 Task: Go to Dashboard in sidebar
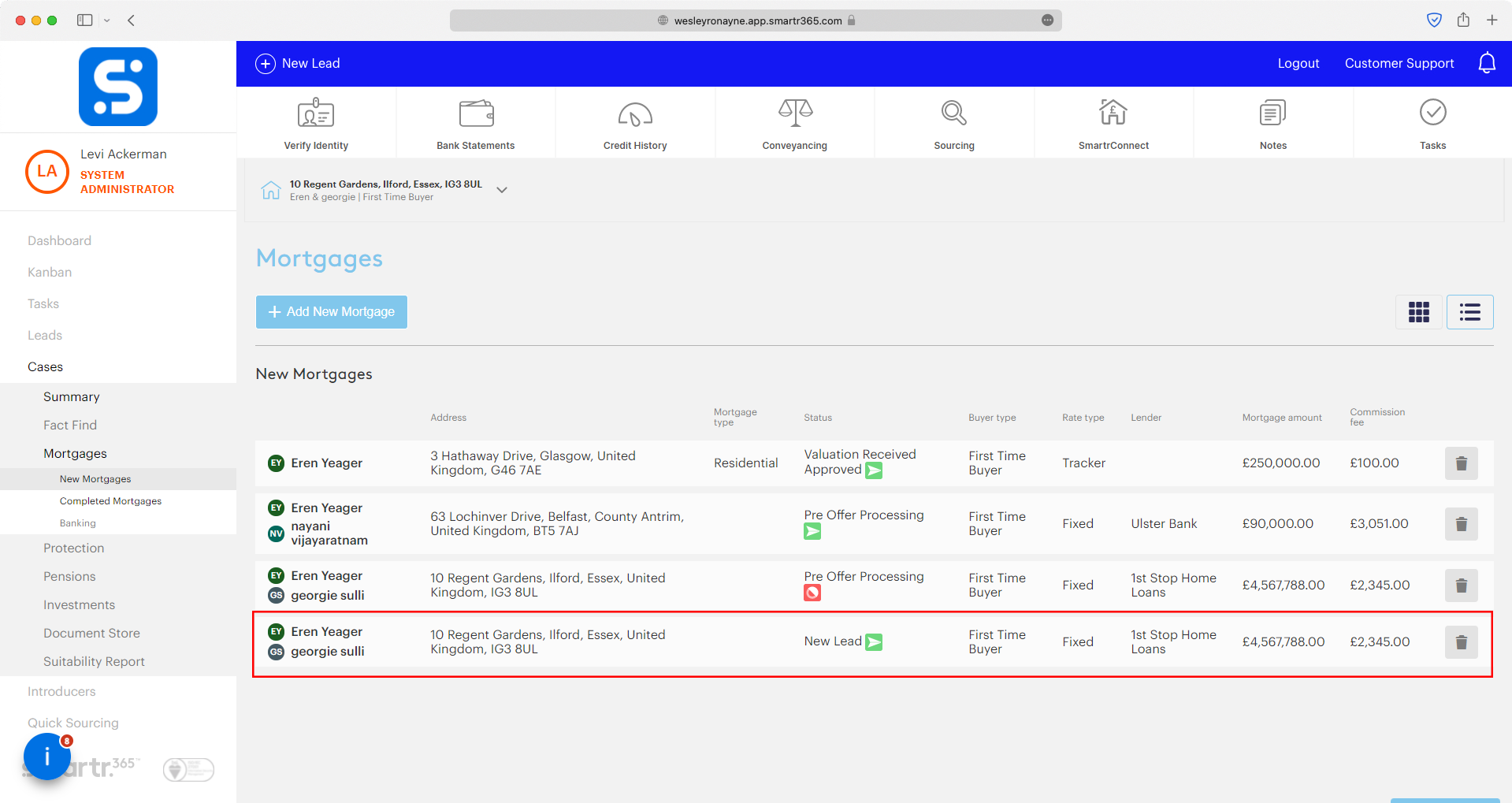point(59,241)
